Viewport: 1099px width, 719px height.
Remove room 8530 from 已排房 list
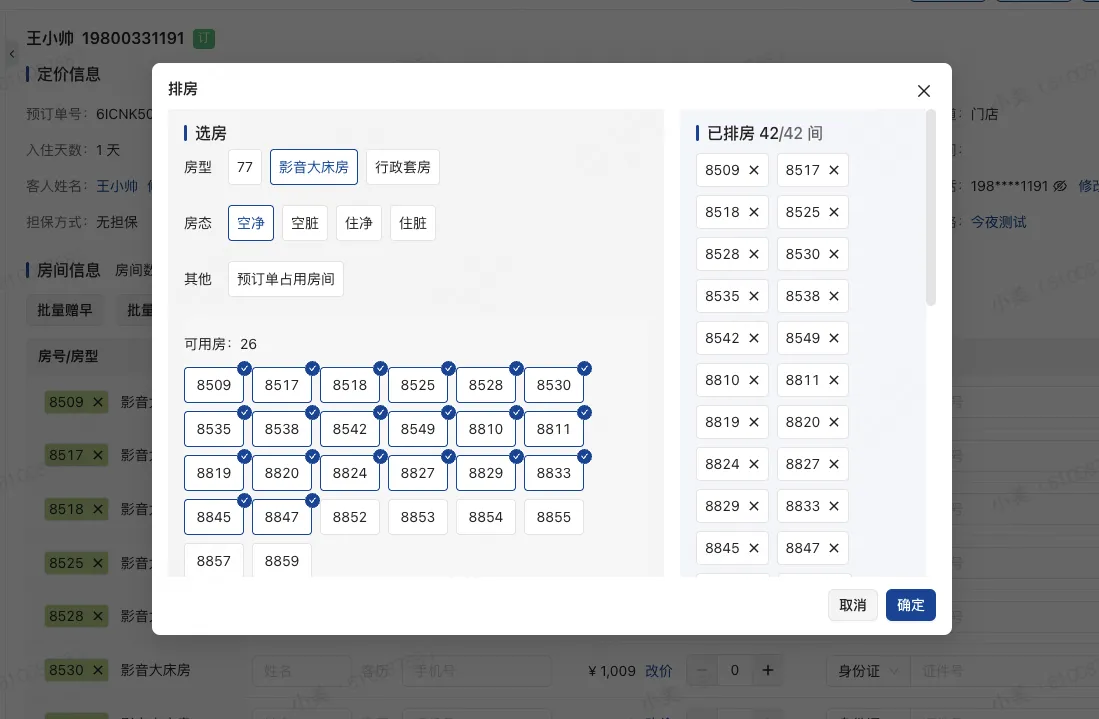pyautogui.click(x=833, y=254)
